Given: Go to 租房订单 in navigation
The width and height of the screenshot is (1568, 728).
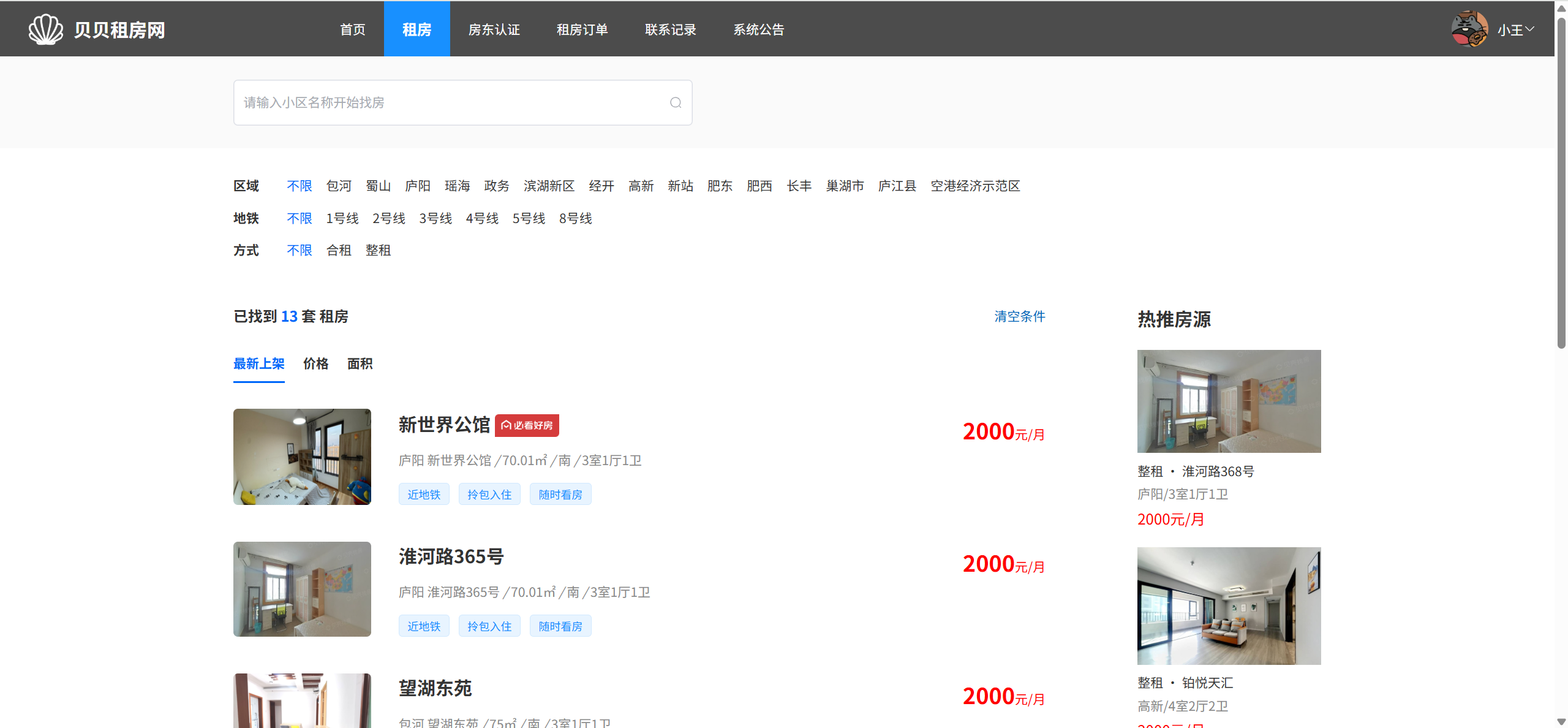Looking at the screenshot, I should (x=582, y=29).
